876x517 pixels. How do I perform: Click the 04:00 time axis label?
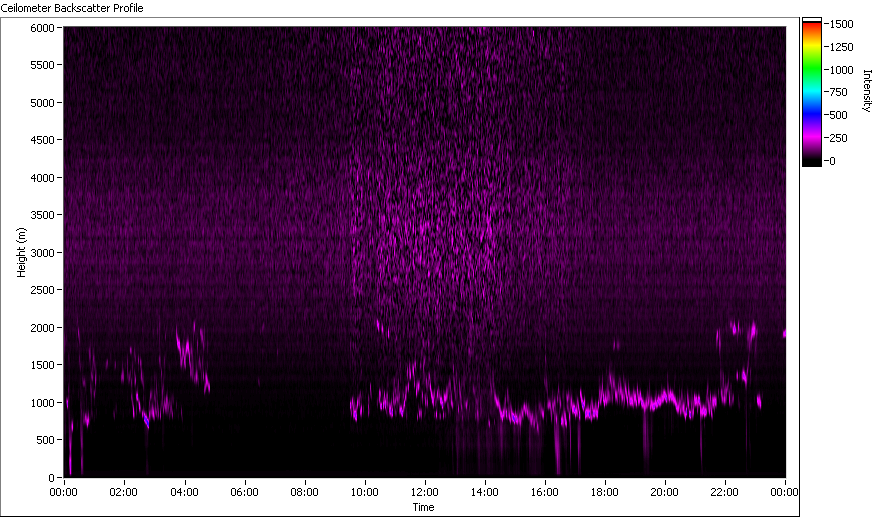tap(184, 492)
